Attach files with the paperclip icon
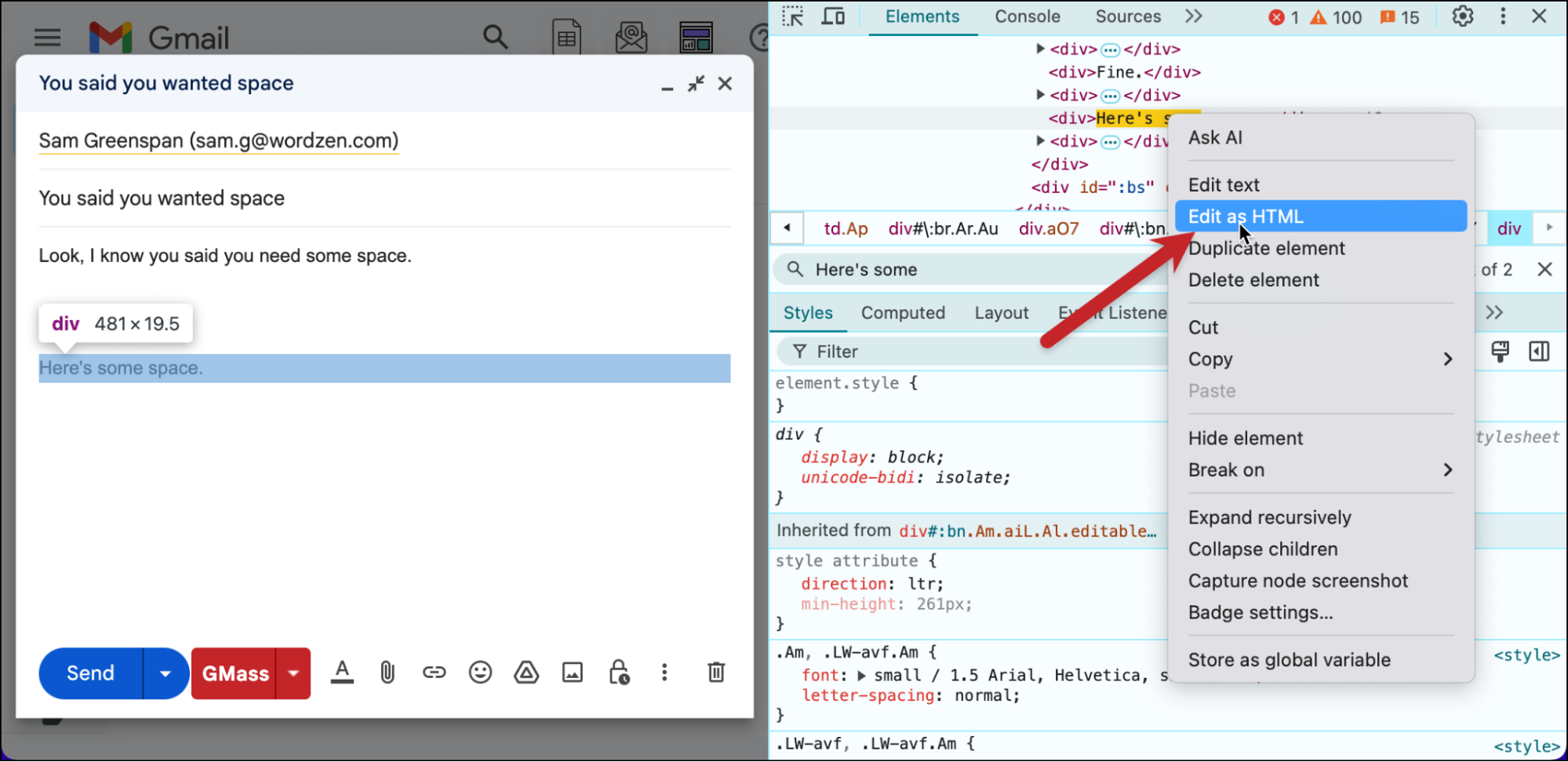1568x762 pixels. pos(387,673)
